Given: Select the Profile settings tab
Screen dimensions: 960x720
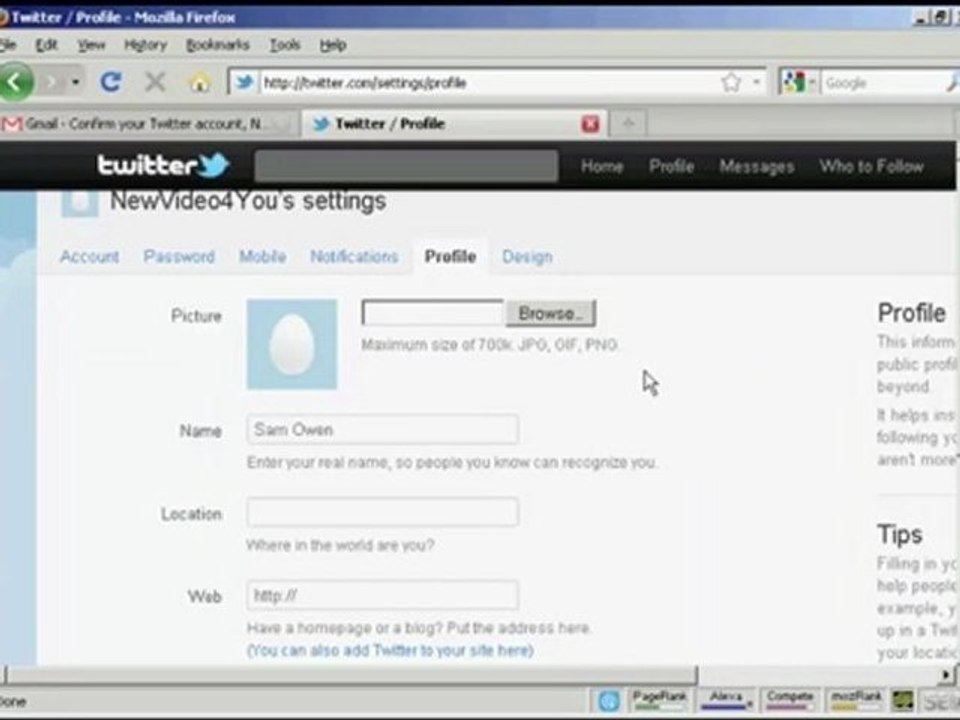Looking at the screenshot, I should point(451,257).
